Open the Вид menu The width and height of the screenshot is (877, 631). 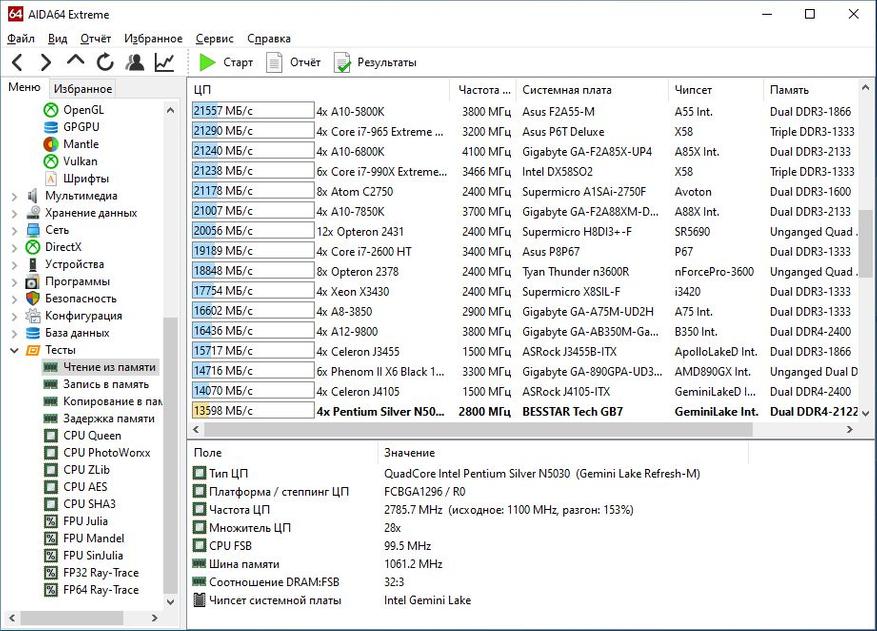tap(58, 39)
